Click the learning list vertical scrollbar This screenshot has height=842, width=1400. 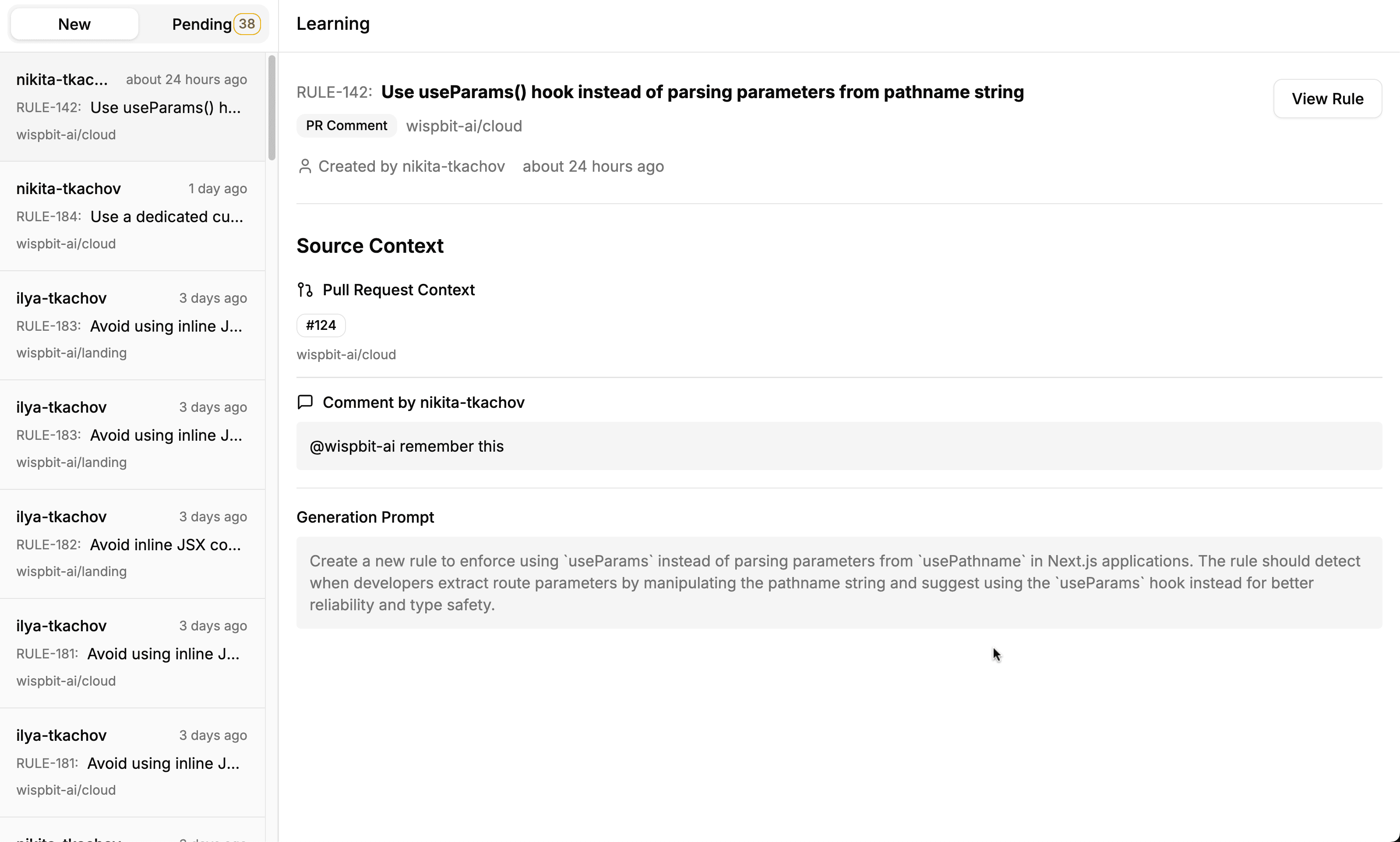[272, 108]
